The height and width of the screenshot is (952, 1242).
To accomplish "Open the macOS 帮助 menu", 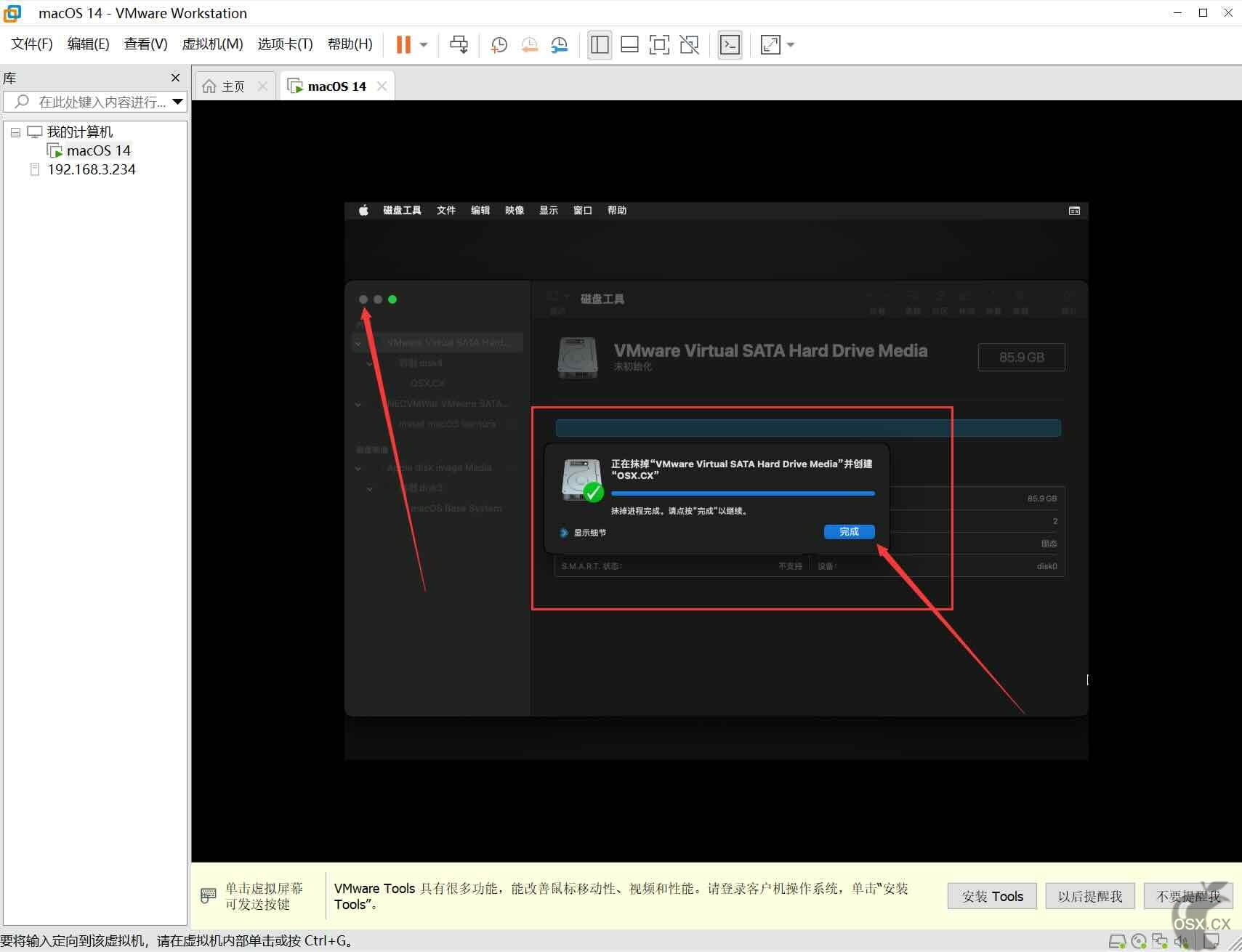I will pos(617,211).
